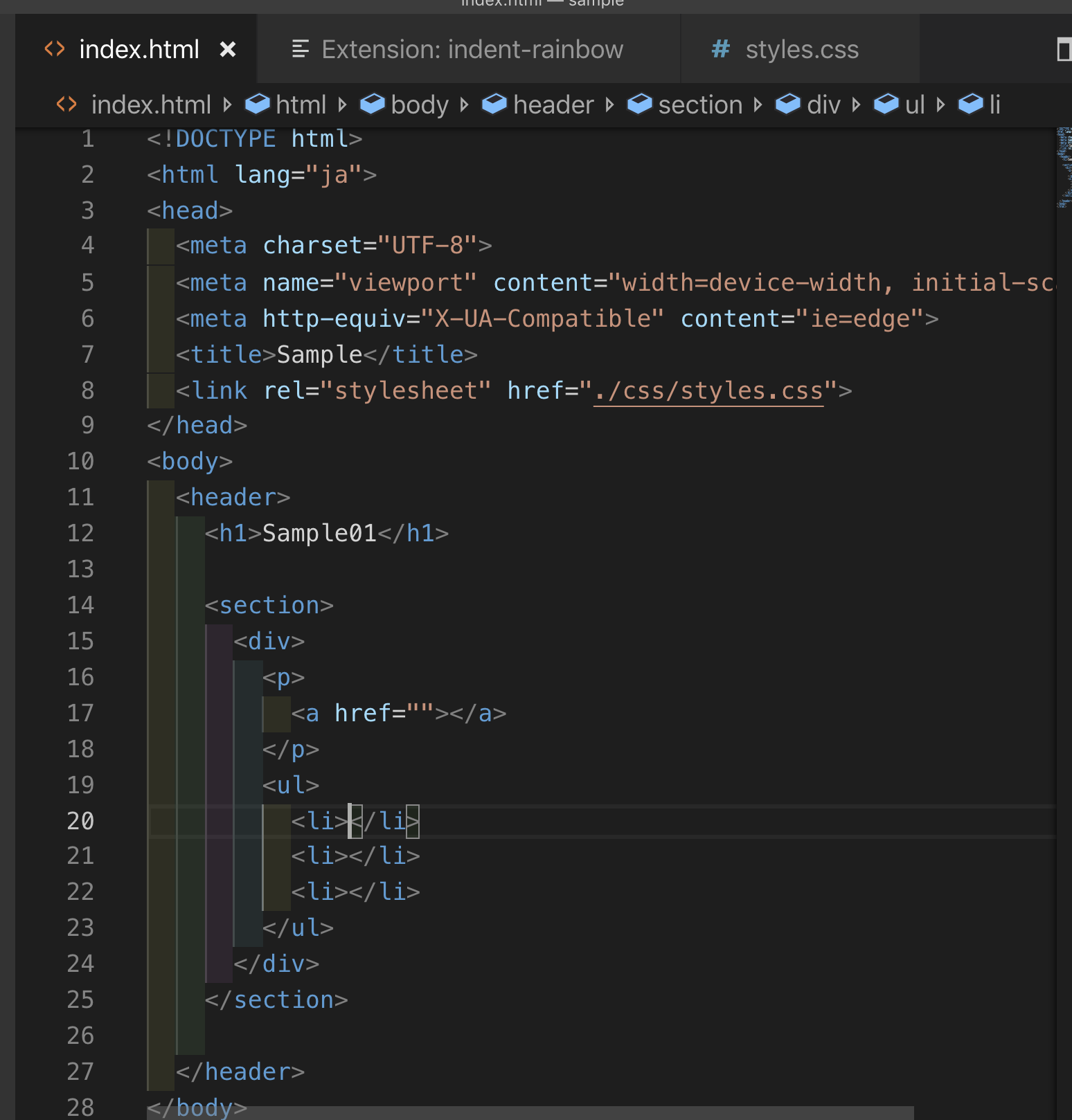Click breadcrumb arrow after index.html
The height and width of the screenshot is (1120, 1072).
coord(228,105)
